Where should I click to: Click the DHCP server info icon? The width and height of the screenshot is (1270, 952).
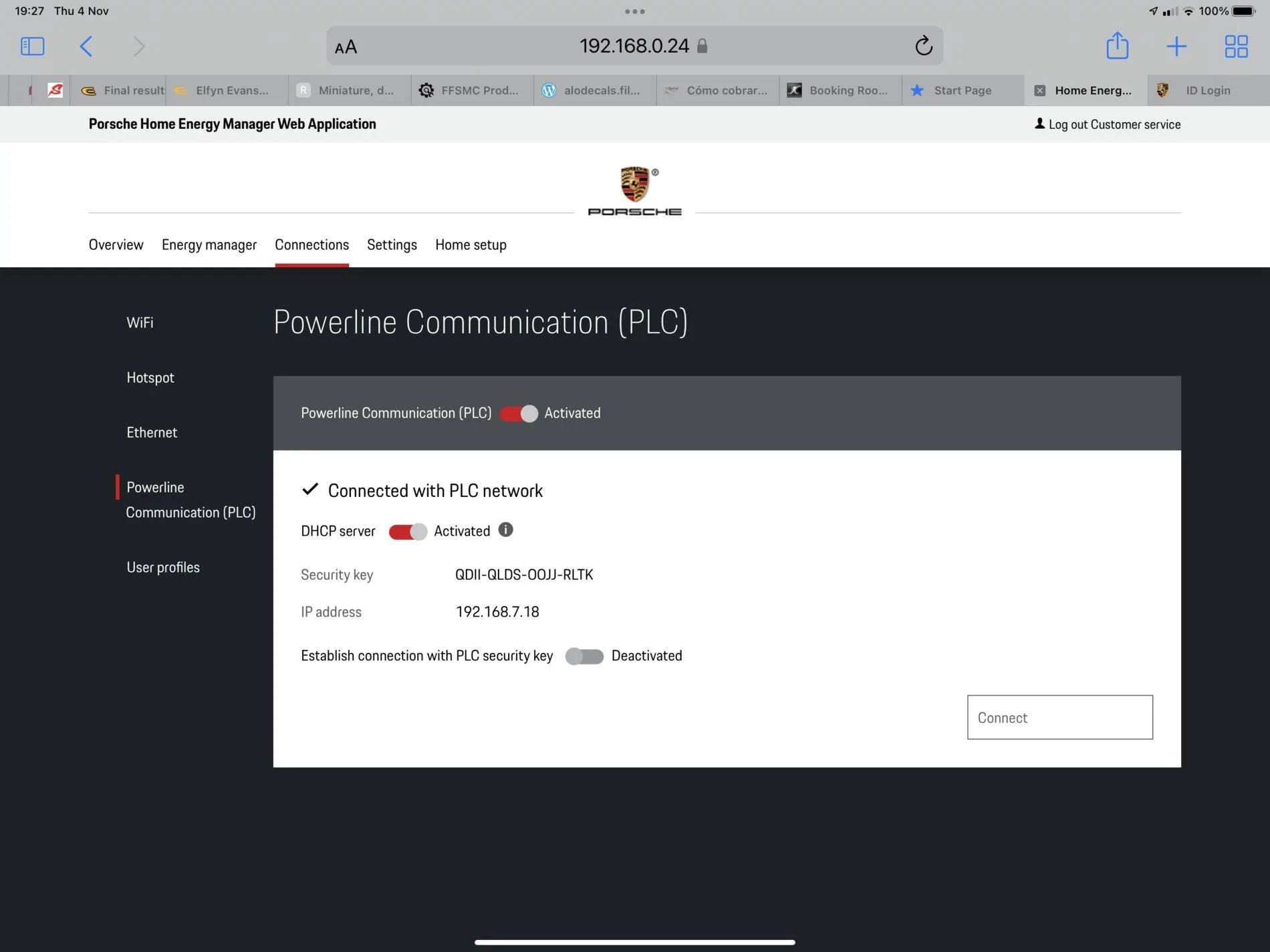[506, 530]
